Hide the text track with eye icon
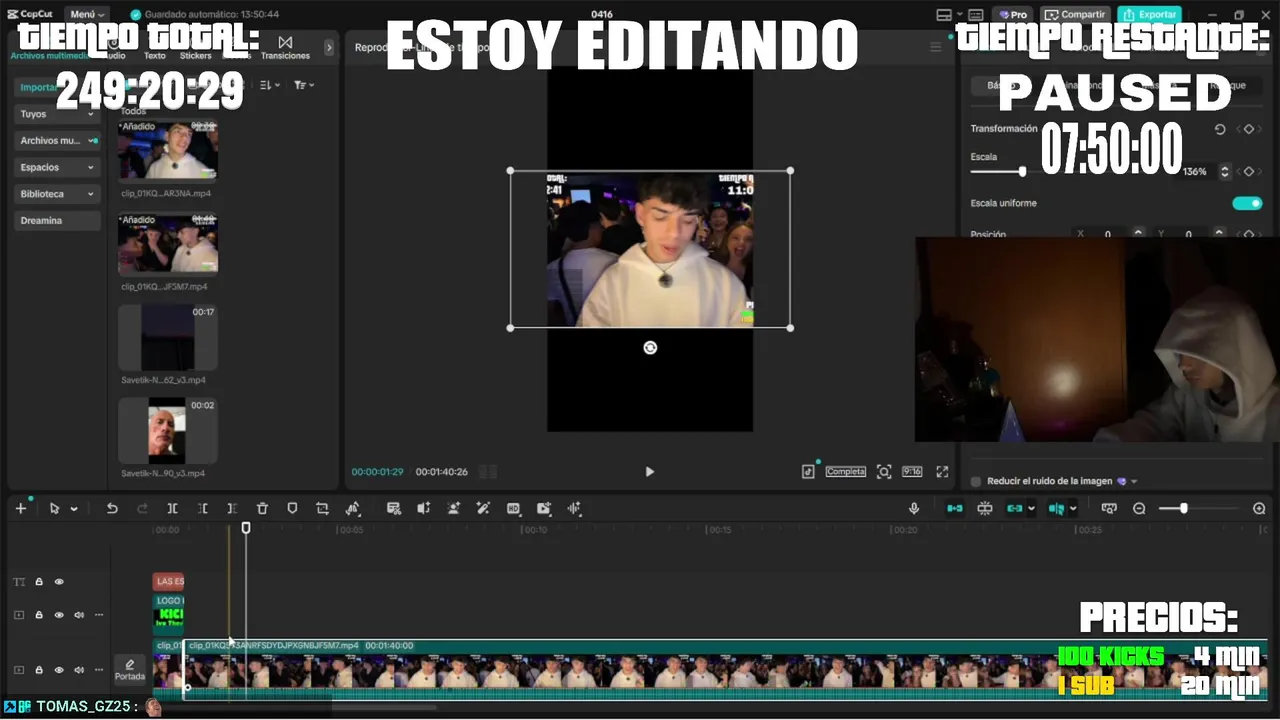This screenshot has width=1280, height=720. [x=59, y=582]
